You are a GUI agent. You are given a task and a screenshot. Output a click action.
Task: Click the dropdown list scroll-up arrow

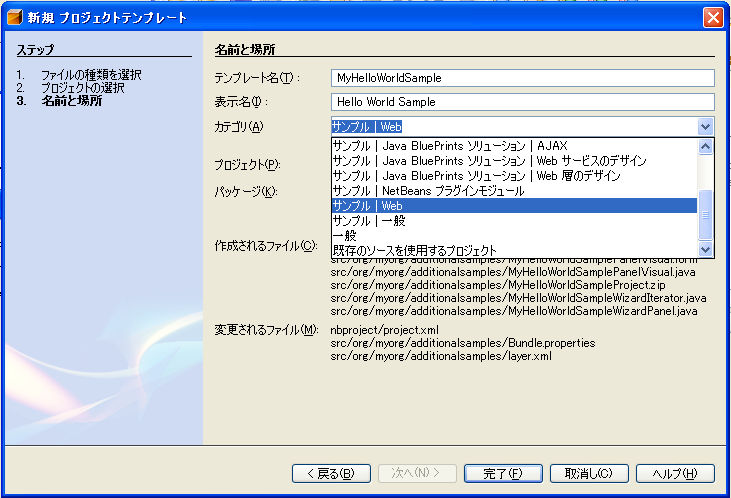coord(705,146)
